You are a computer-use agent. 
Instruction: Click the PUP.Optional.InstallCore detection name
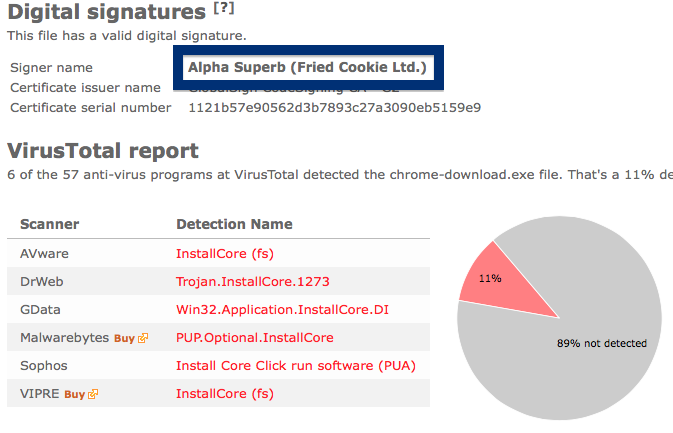pos(255,338)
